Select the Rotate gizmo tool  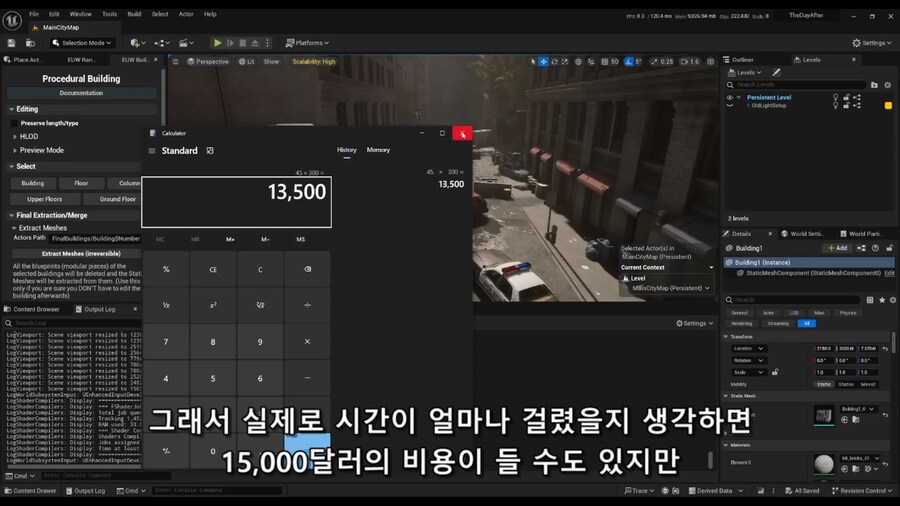tap(554, 61)
